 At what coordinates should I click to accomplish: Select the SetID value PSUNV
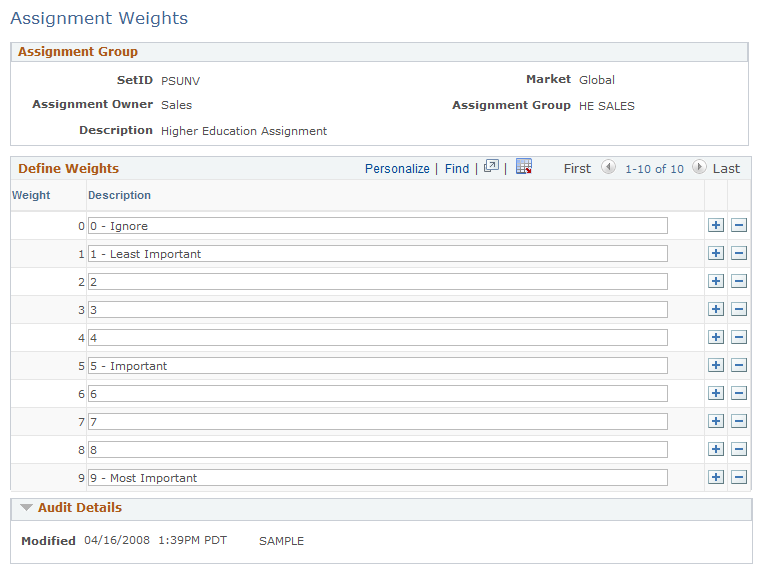click(181, 81)
